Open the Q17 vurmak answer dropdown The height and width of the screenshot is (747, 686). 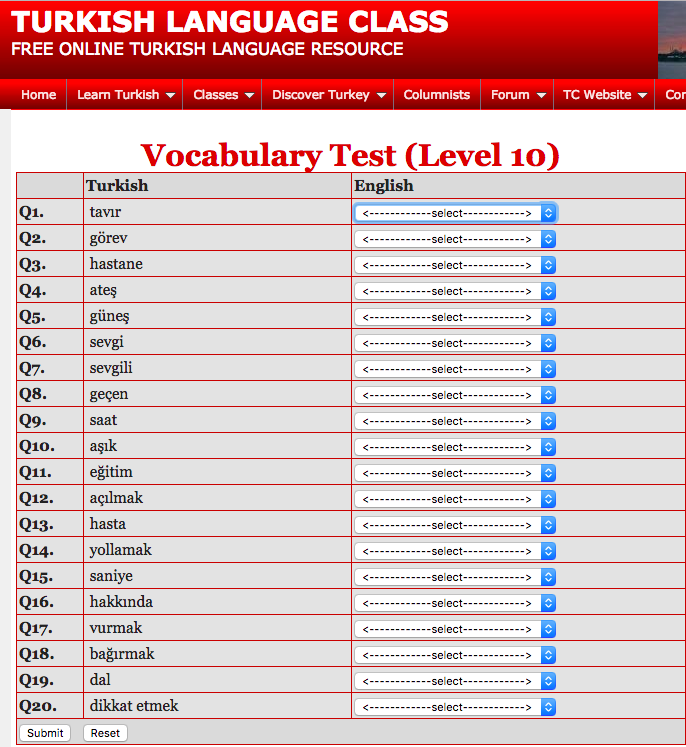tap(455, 629)
